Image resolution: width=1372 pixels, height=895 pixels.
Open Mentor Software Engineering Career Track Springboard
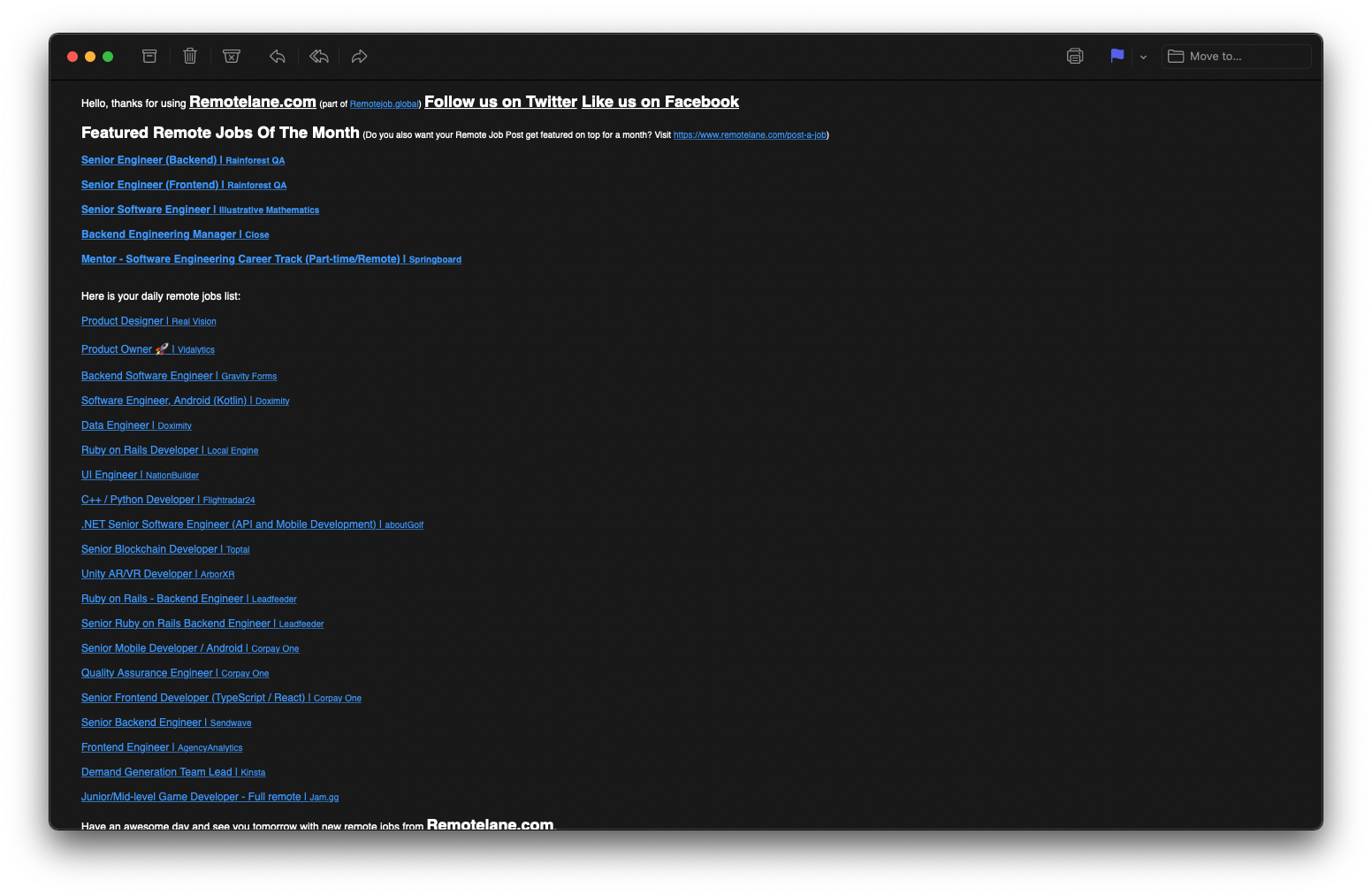(x=271, y=259)
